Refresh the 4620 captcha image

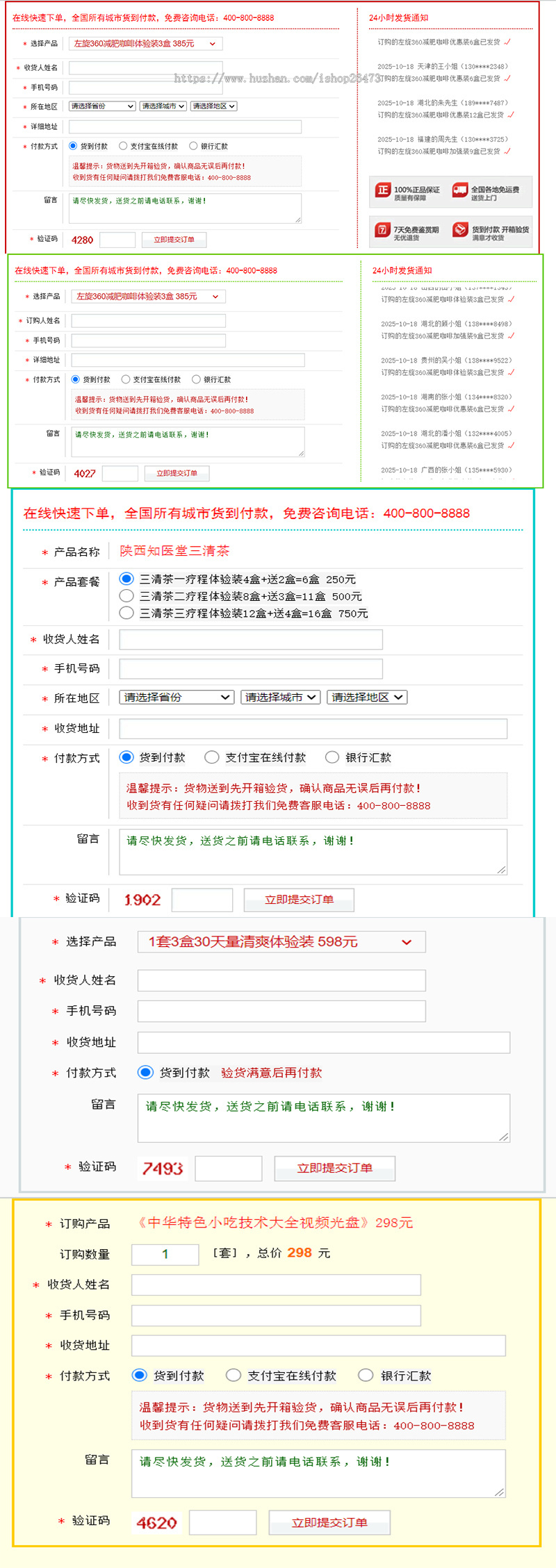click(x=157, y=1523)
